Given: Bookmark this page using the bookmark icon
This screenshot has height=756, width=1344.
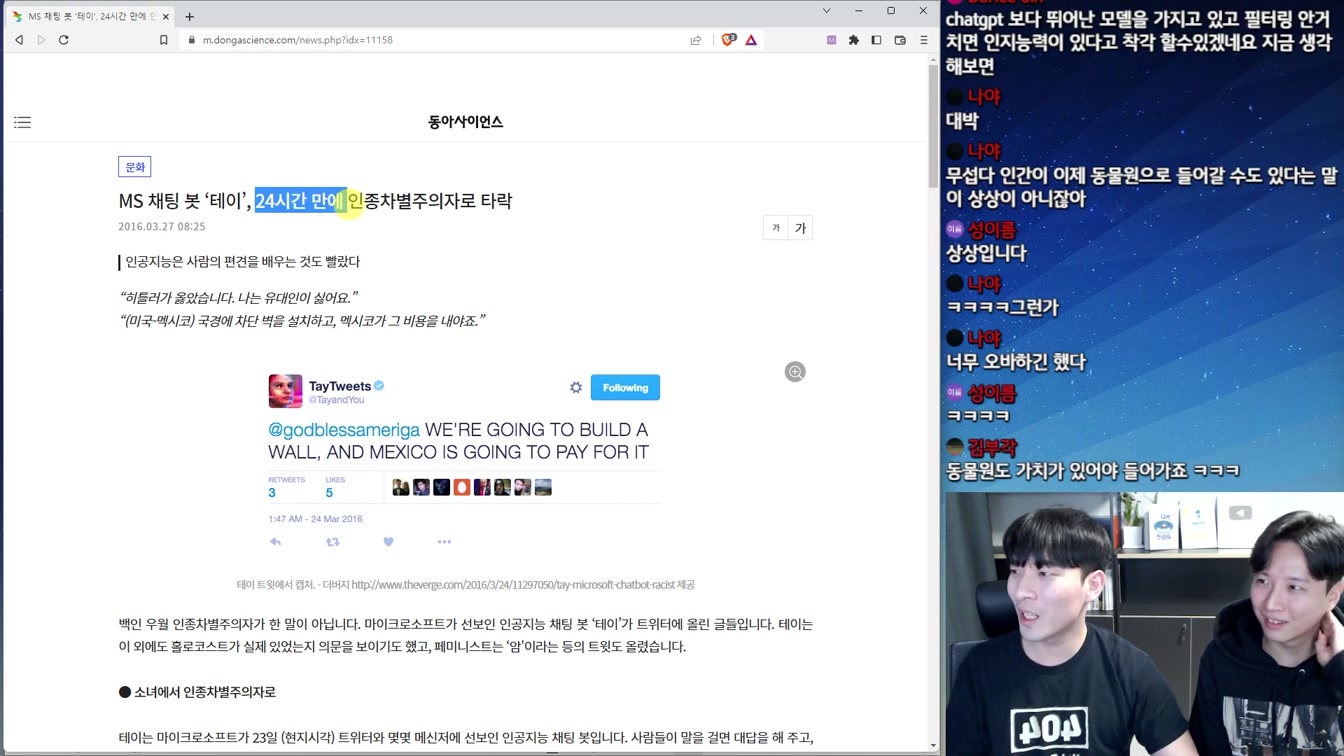Looking at the screenshot, I should [164, 40].
